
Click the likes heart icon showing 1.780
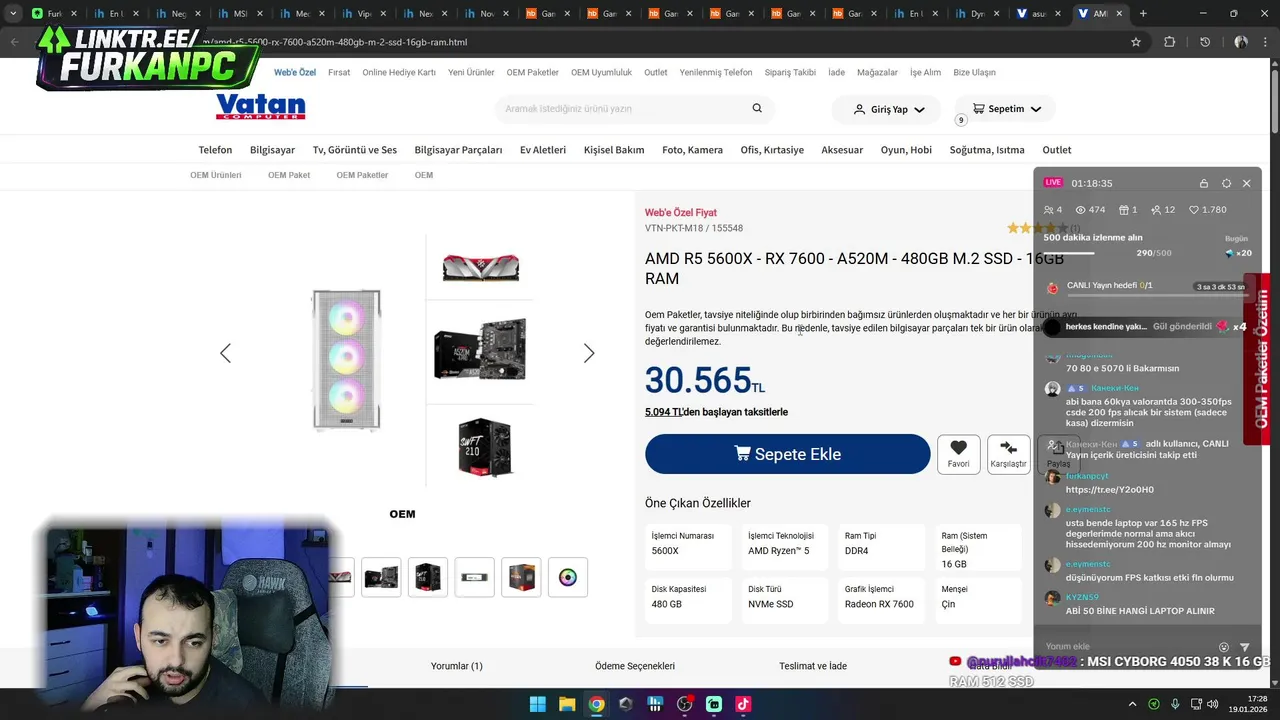1194,210
